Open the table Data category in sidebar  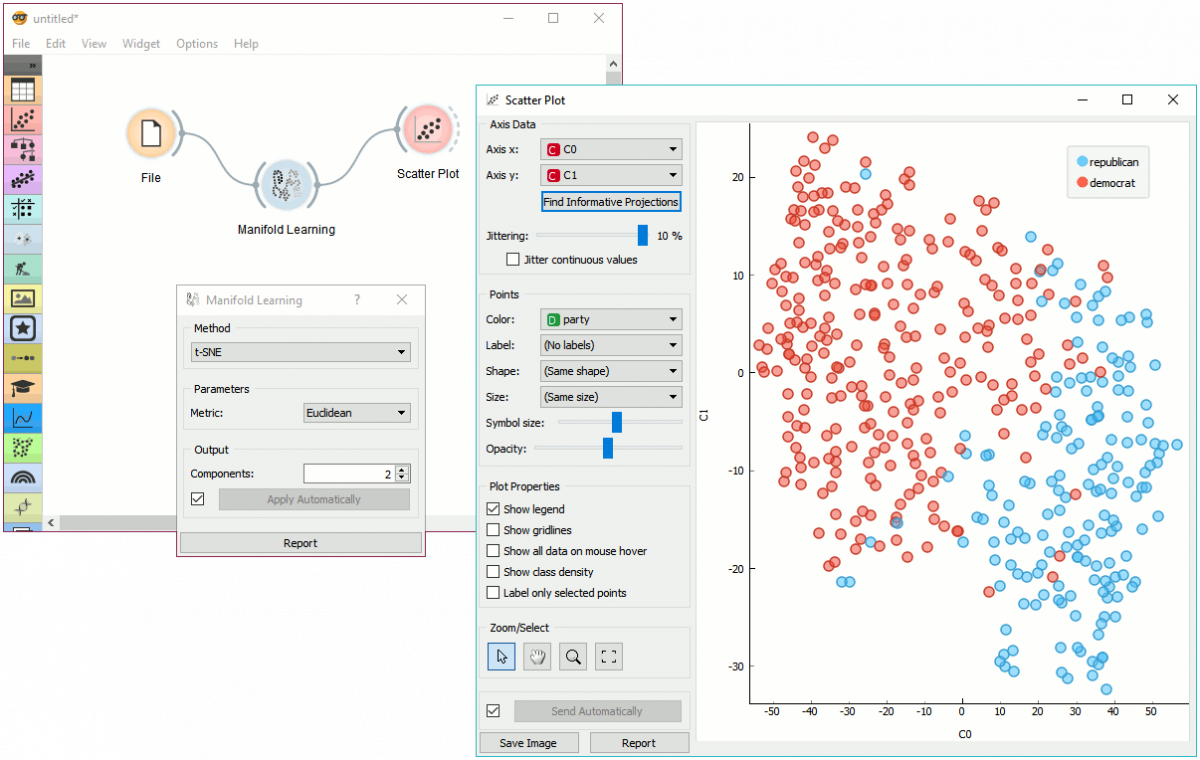pyautogui.click(x=23, y=90)
